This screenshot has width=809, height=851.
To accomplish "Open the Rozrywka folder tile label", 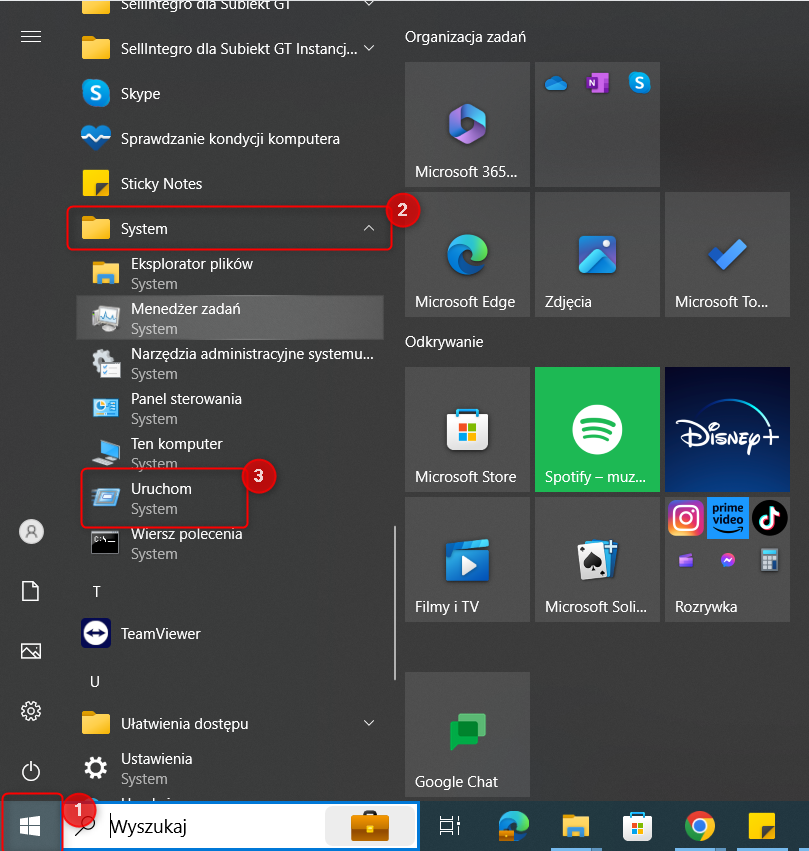I will pyautogui.click(x=706, y=607).
